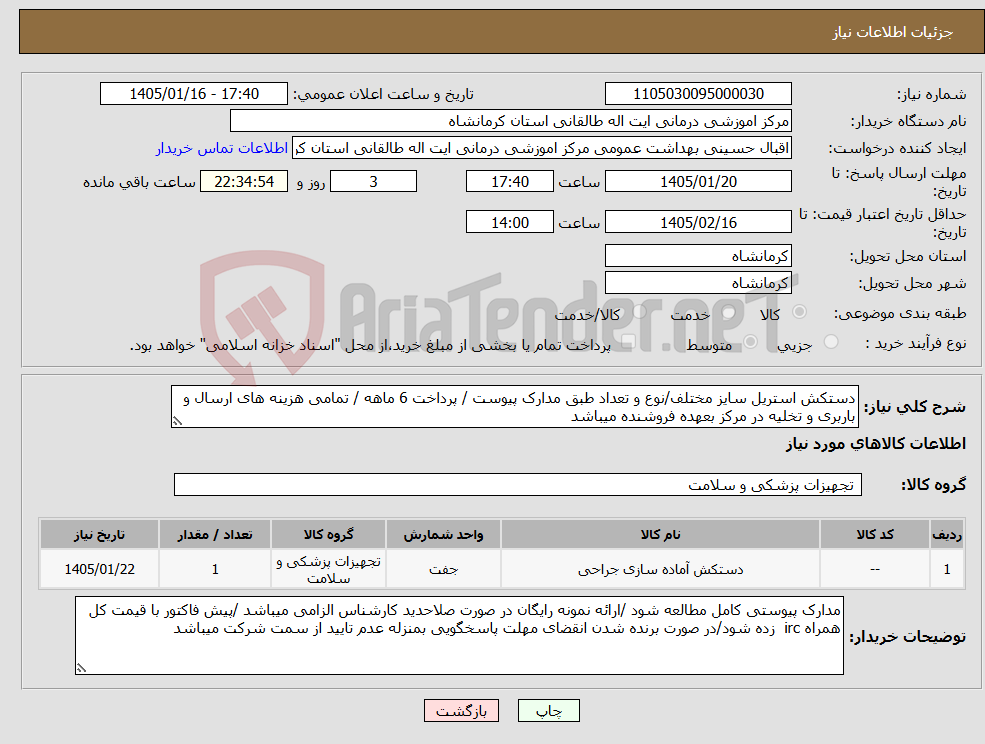Click the response deadline time 17:40

pyautogui.click(x=509, y=182)
